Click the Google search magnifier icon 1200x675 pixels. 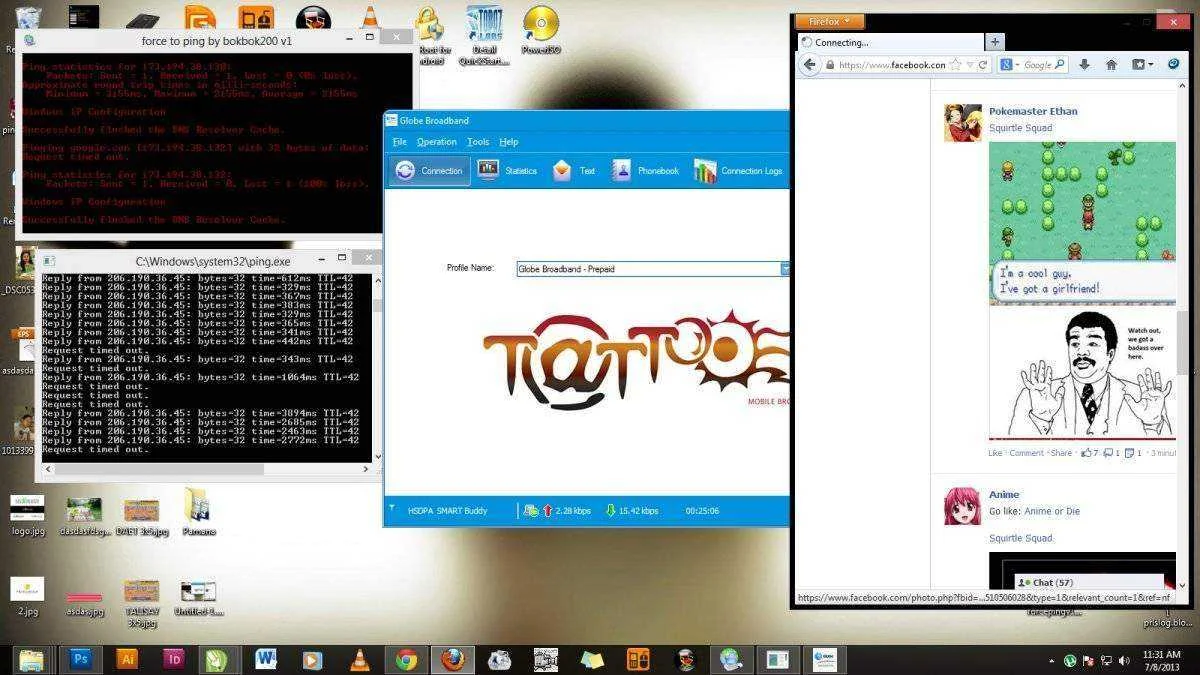click(1059, 65)
